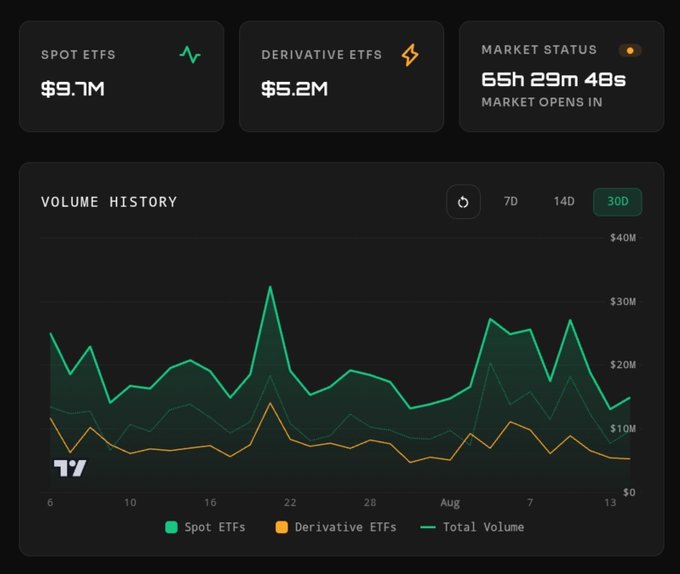Click the Total Volume legend label
This screenshot has width=680, height=574.
click(x=483, y=527)
